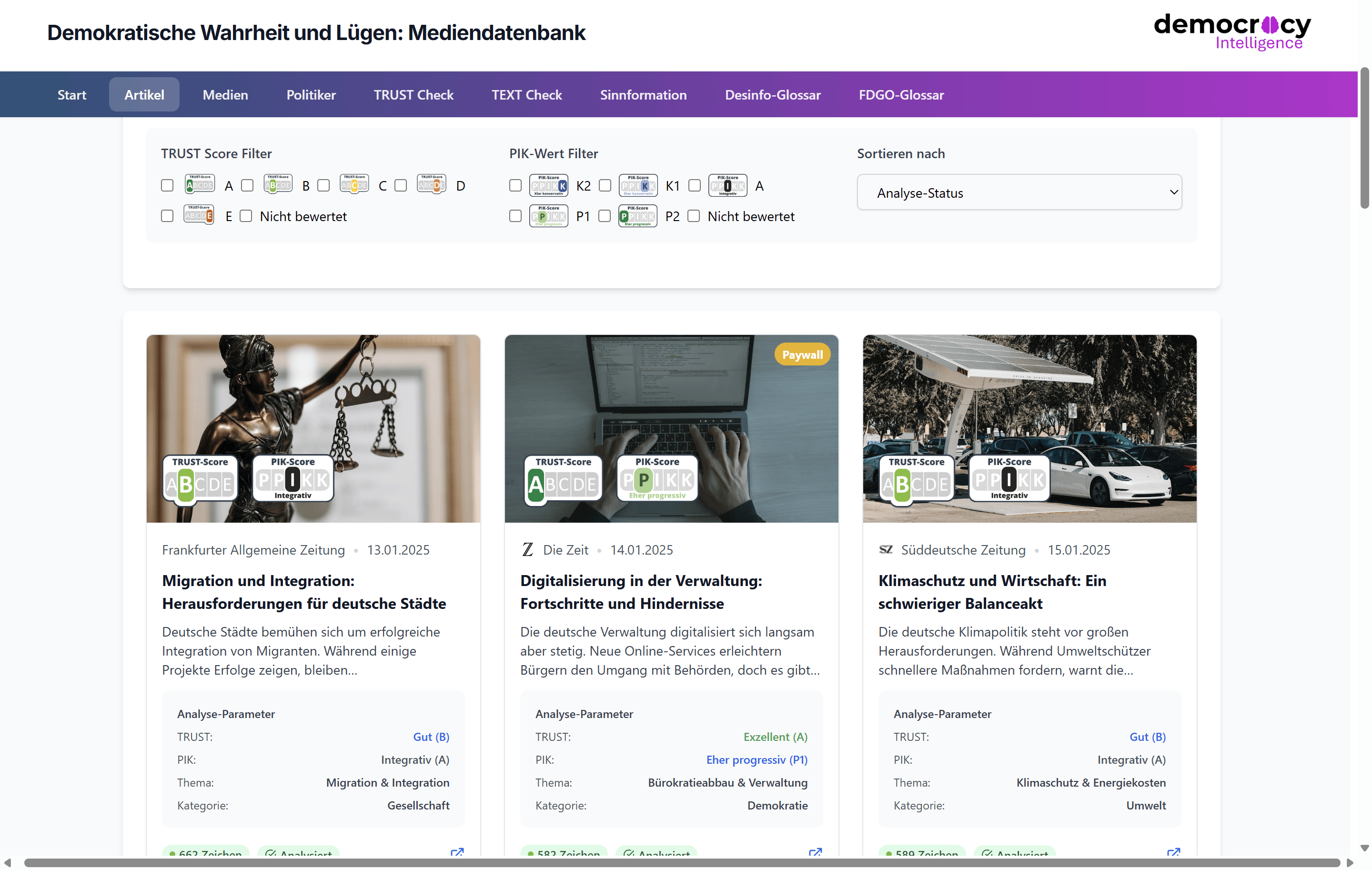Tick TRUST filter Nicht bewertet checkbox

tap(245, 216)
